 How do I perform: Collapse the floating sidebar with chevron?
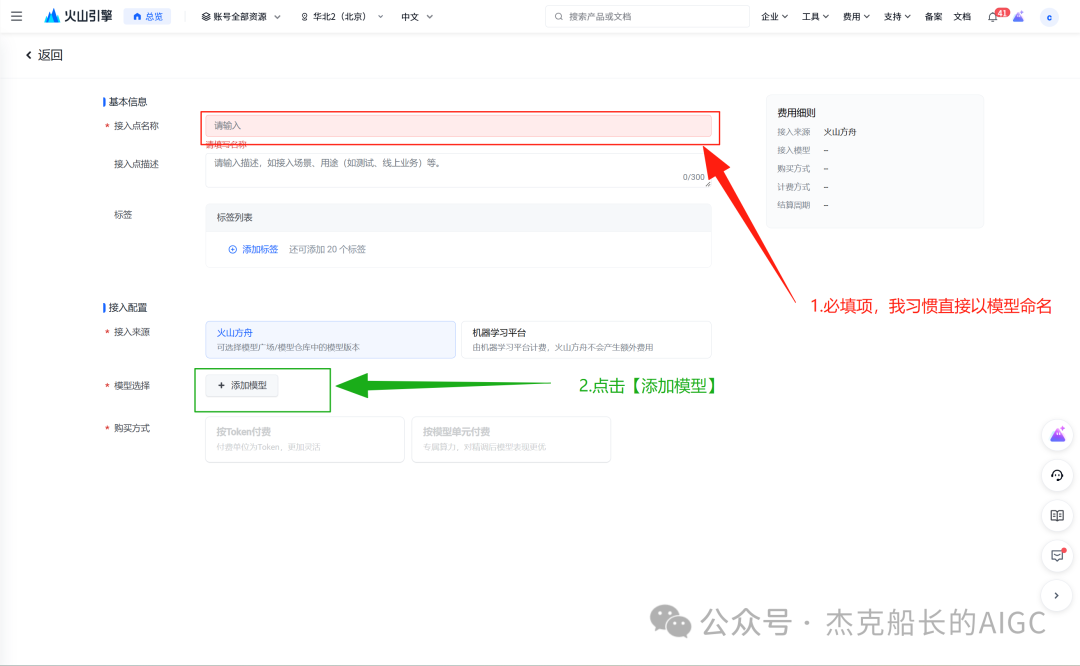pyautogui.click(x=1057, y=596)
